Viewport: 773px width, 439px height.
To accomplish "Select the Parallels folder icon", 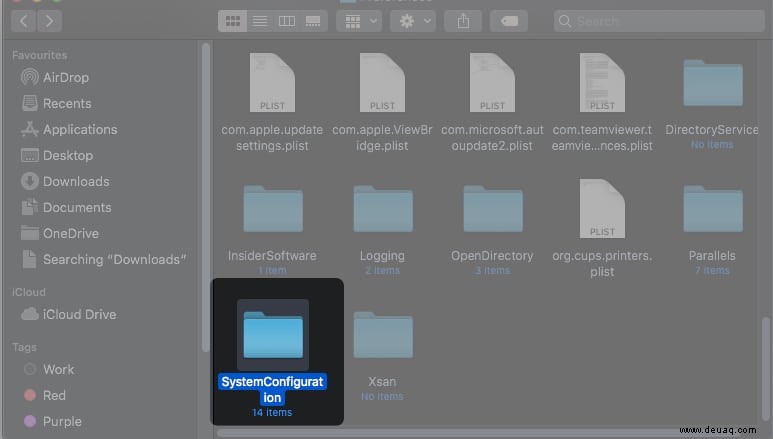I will 713,209.
